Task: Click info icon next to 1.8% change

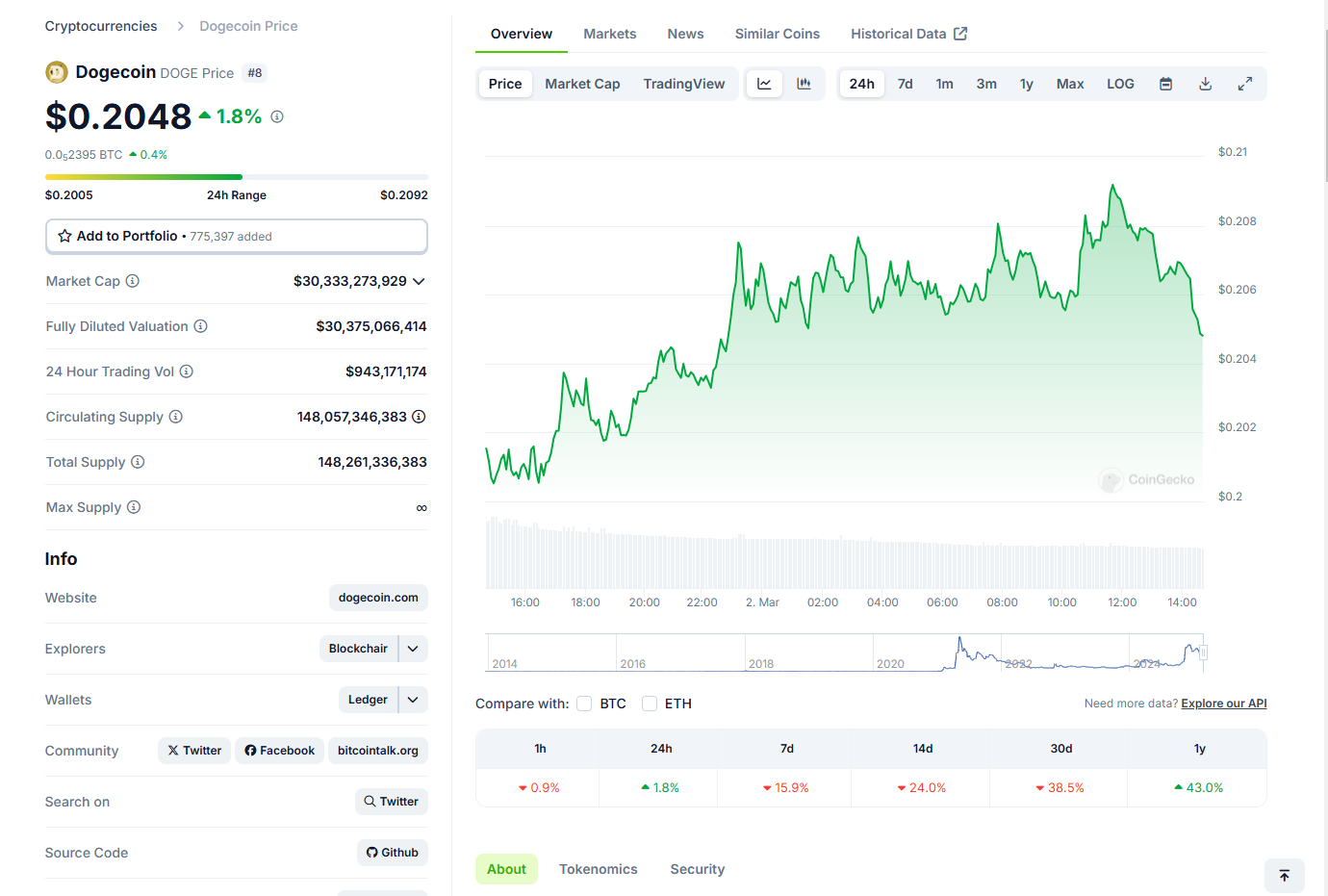Action: pos(277,116)
